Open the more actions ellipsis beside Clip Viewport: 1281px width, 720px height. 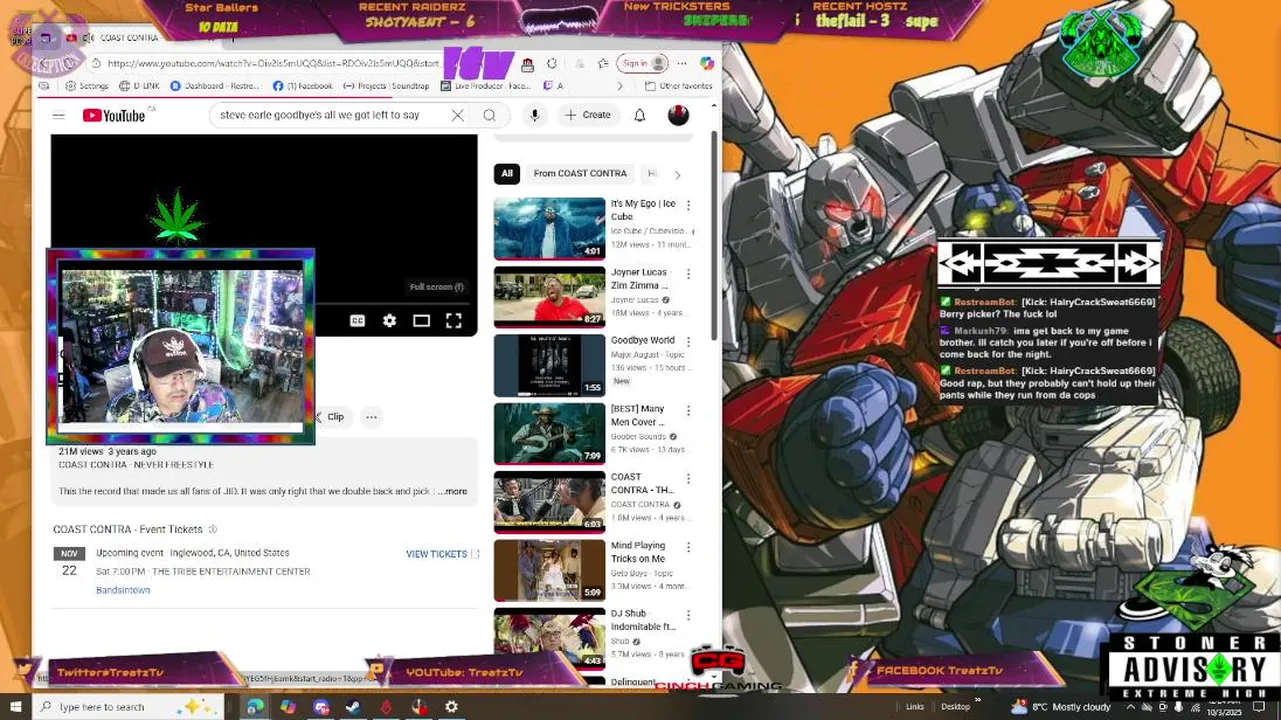click(371, 417)
